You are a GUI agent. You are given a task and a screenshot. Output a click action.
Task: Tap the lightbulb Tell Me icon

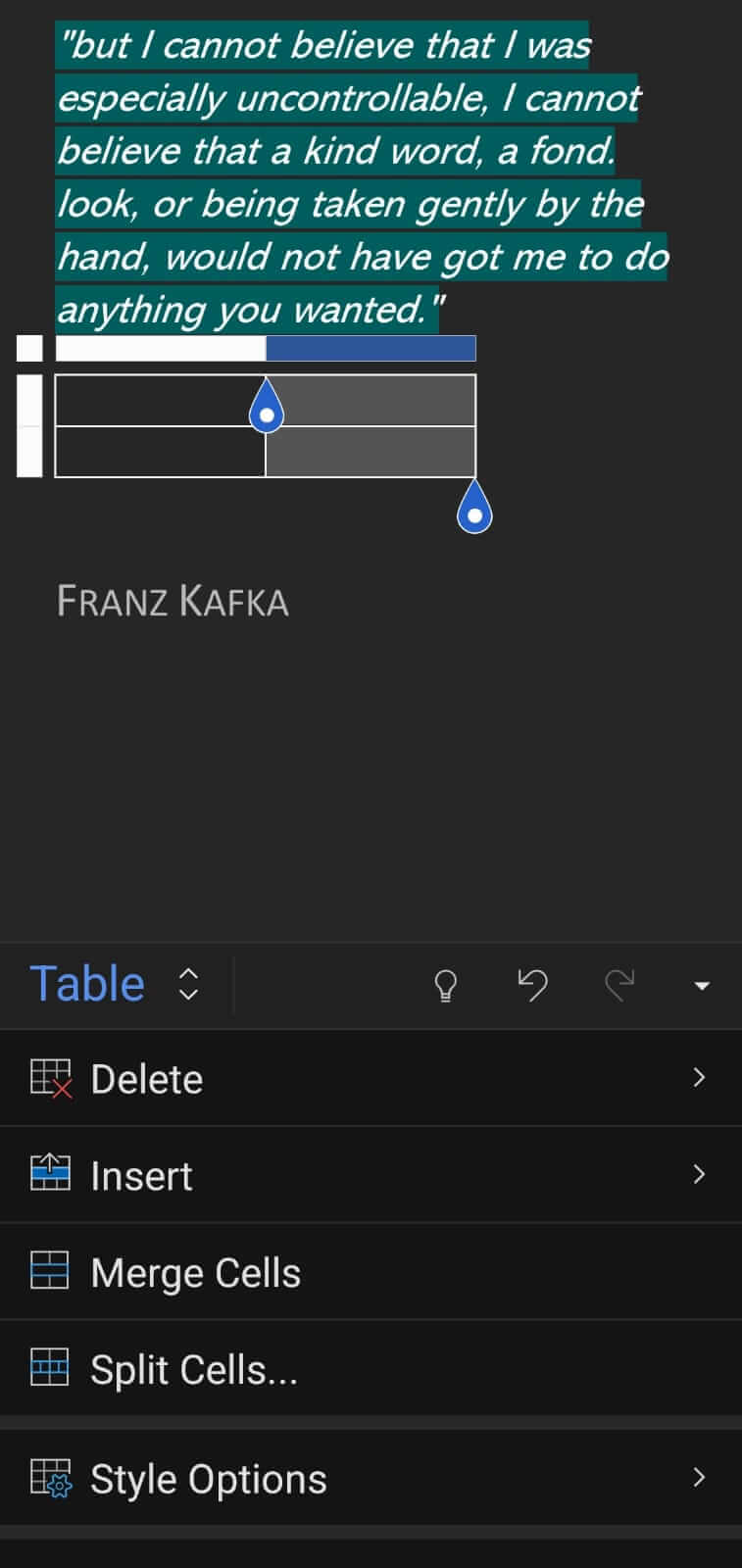pyautogui.click(x=444, y=986)
